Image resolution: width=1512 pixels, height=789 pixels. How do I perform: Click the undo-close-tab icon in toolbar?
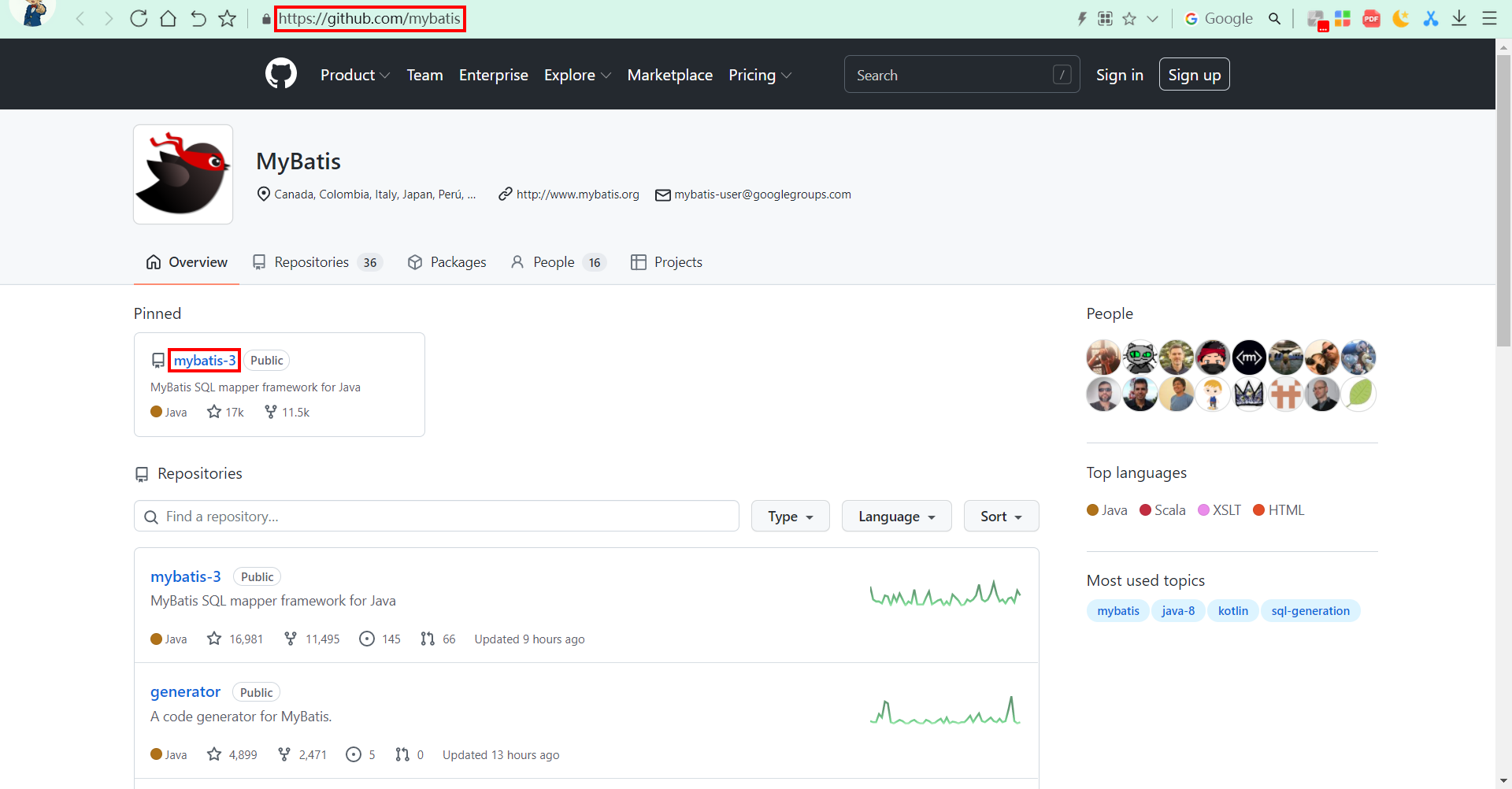point(198,18)
